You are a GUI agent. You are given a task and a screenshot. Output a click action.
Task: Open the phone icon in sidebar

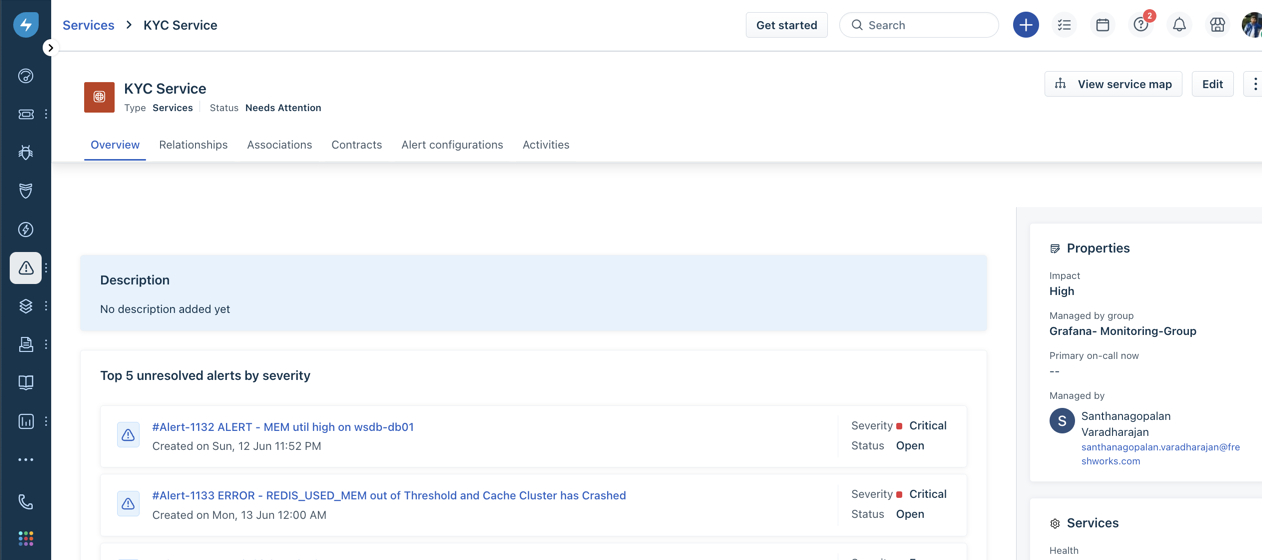(x=26, y=502)
